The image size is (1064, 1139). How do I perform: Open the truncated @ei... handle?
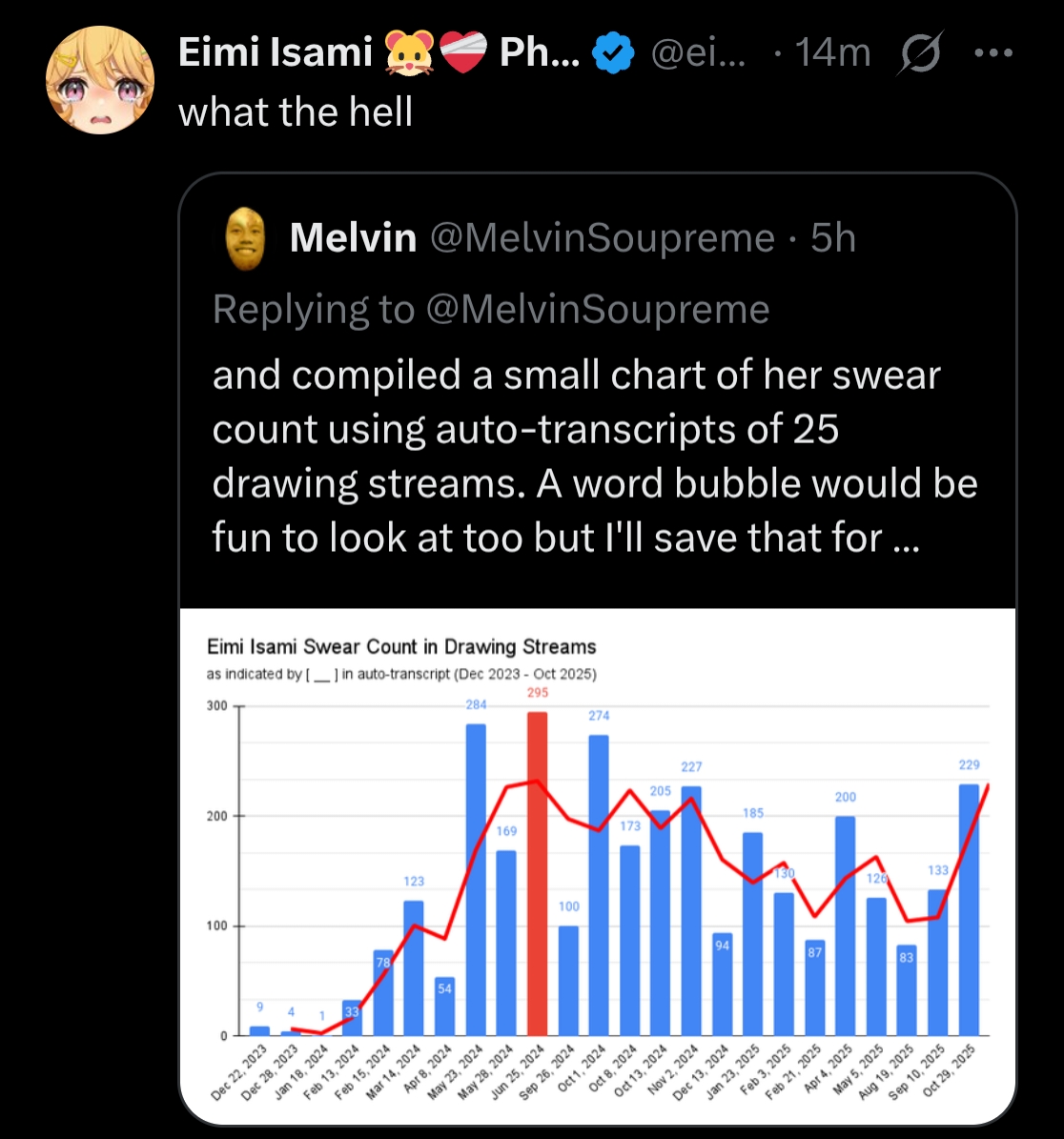(x=699, y=53)
